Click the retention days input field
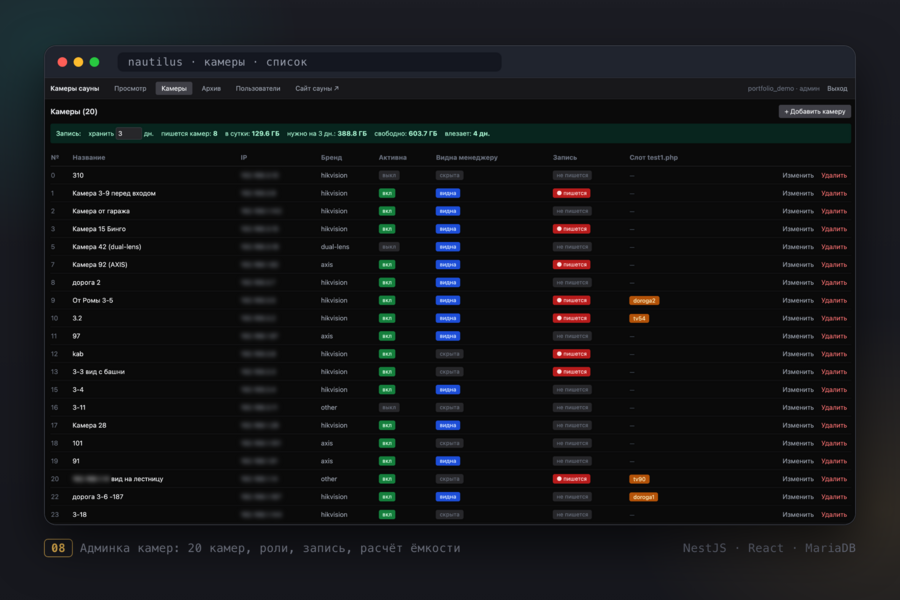 (x=129, y=133)
